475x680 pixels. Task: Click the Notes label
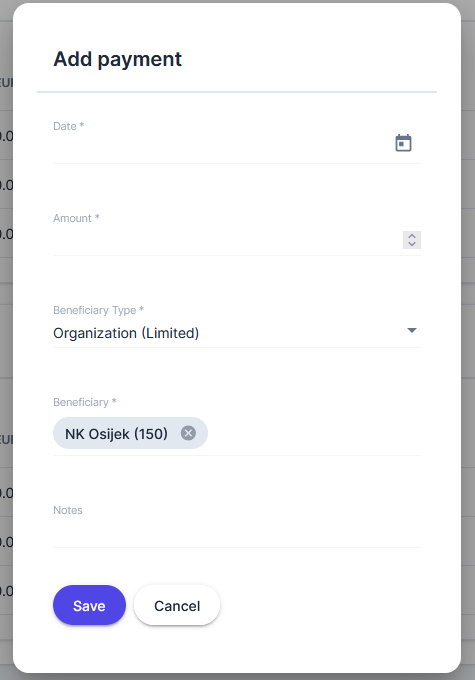68,510
